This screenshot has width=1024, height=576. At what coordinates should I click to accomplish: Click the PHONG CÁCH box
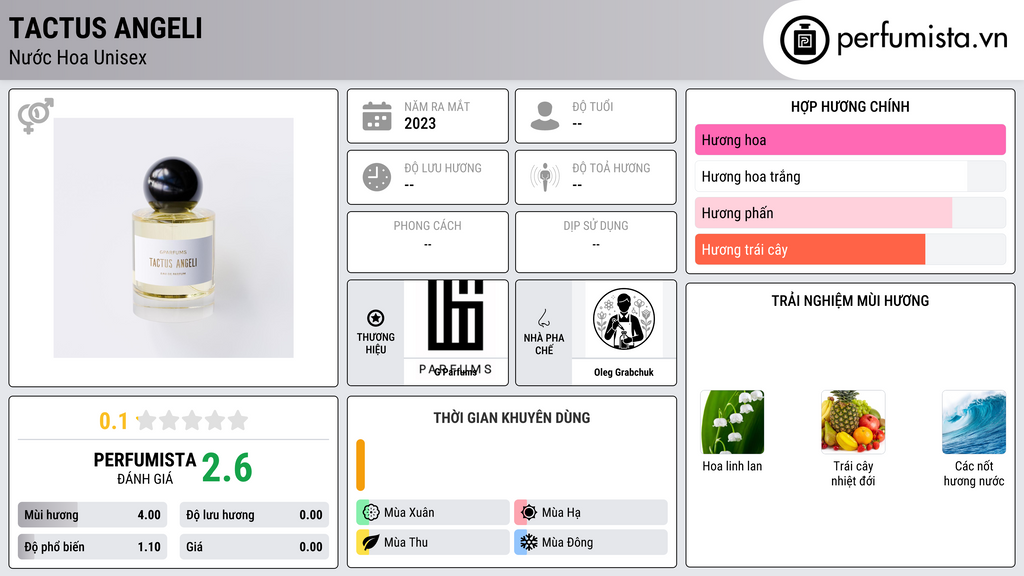tap(428, 242)
